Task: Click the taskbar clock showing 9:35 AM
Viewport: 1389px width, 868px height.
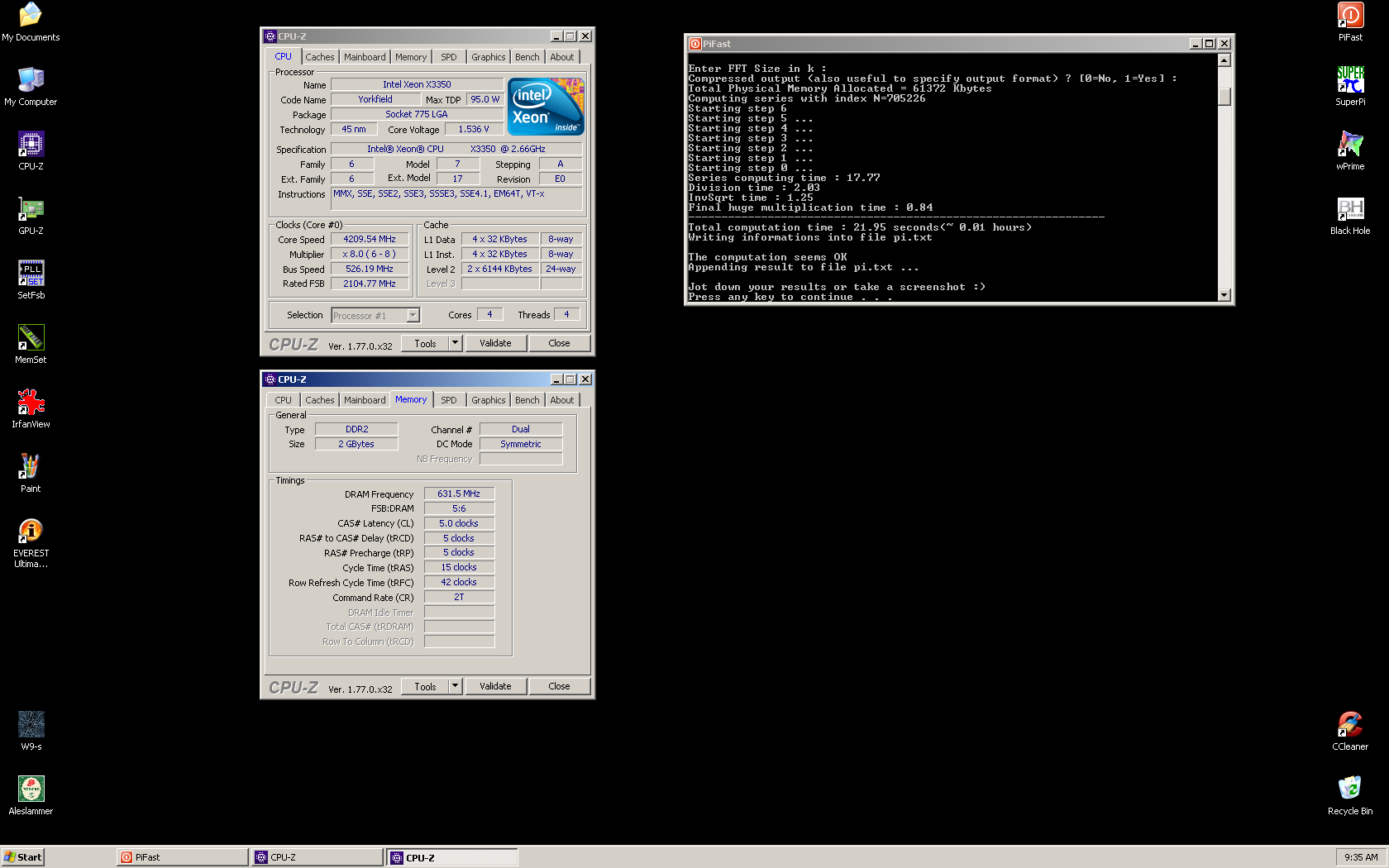Action: [1361, 857]
